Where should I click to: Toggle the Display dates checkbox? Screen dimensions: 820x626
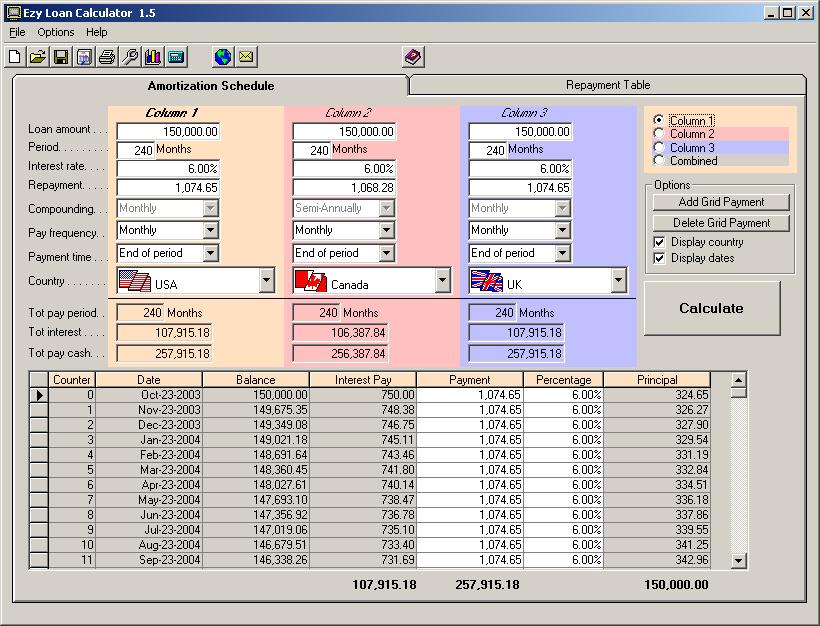(x=659, y=258)
